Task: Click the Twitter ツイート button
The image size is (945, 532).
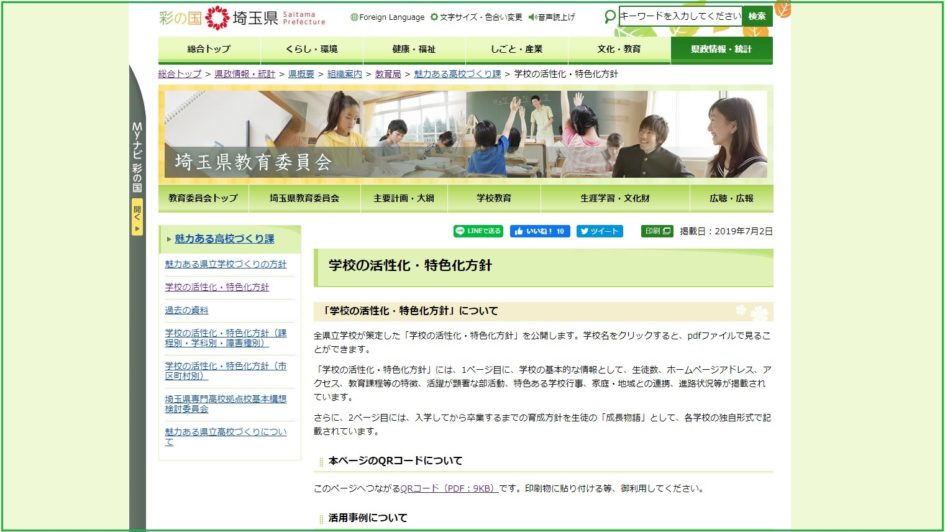Action: tap(600, 231)
